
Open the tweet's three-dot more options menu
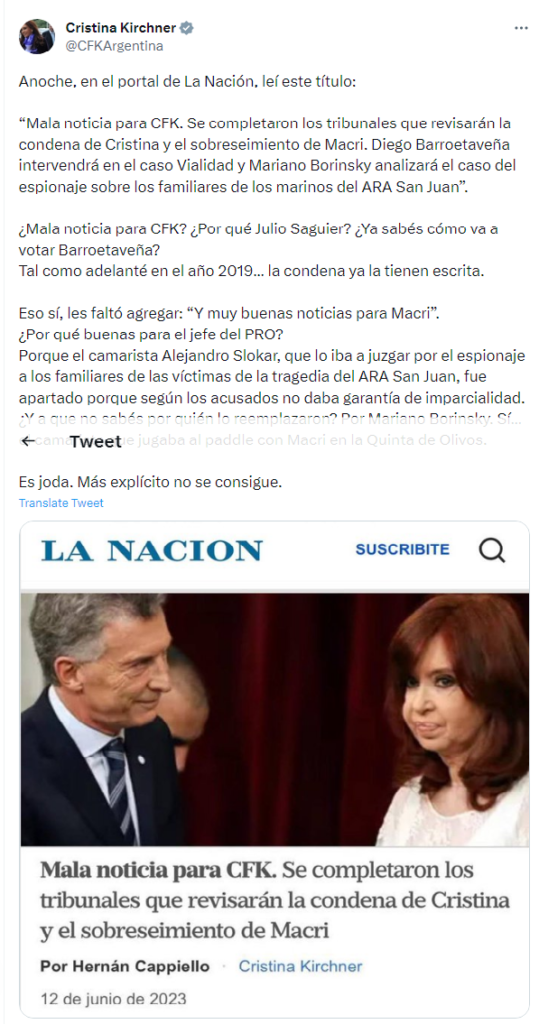click(521, 28)
